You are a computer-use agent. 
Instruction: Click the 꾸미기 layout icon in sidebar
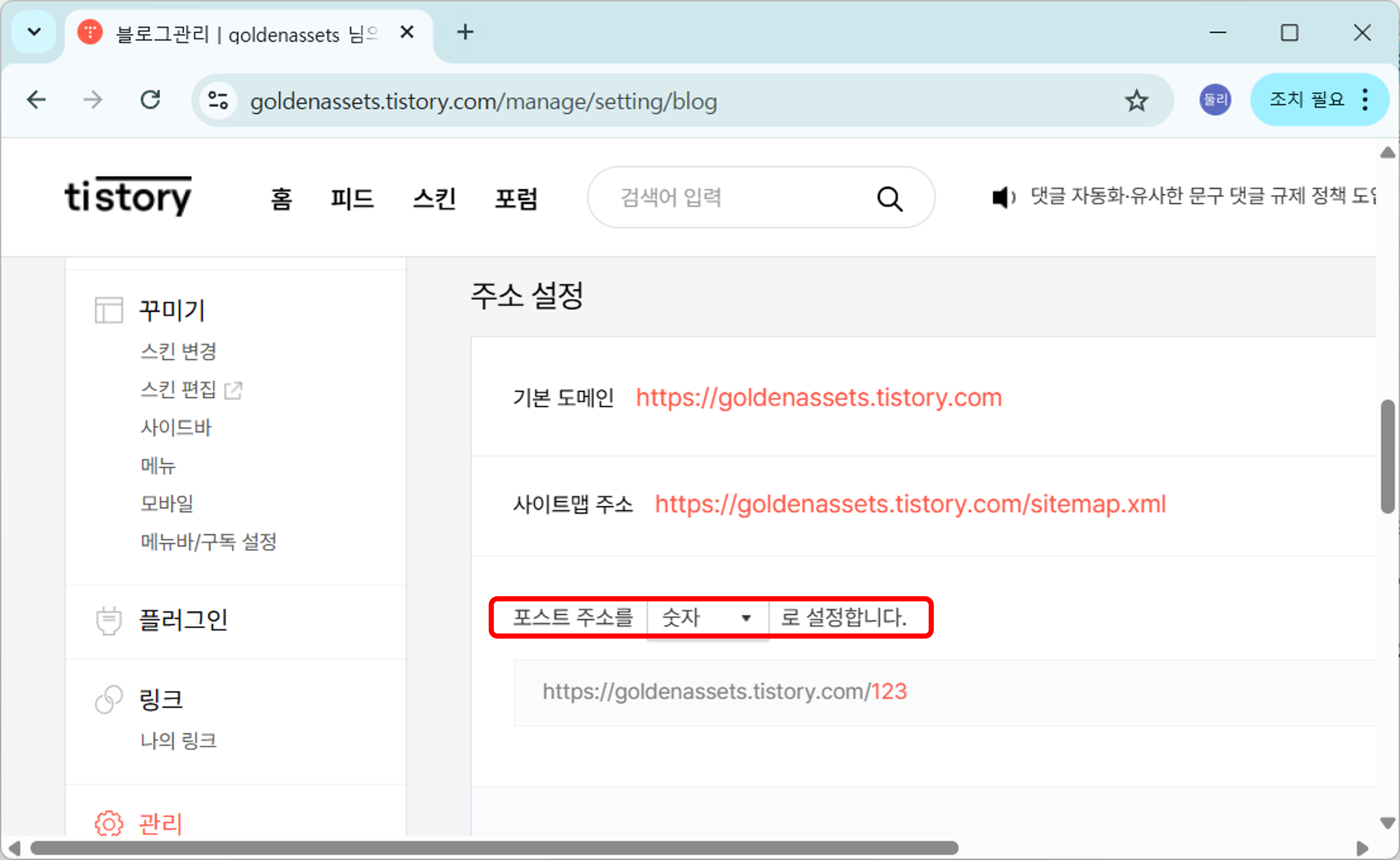pyautogui.click(x=108, y=310)
